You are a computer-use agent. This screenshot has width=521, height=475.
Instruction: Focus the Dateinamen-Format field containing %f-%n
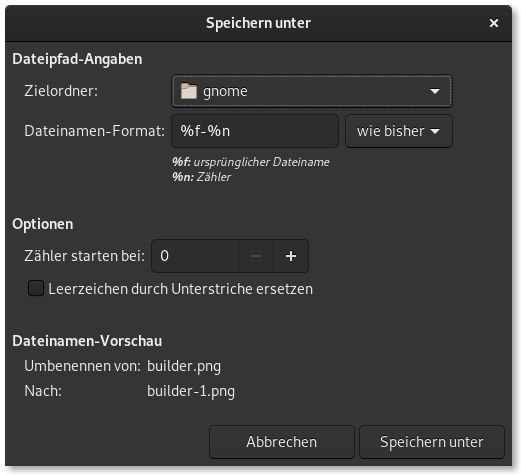255,131
